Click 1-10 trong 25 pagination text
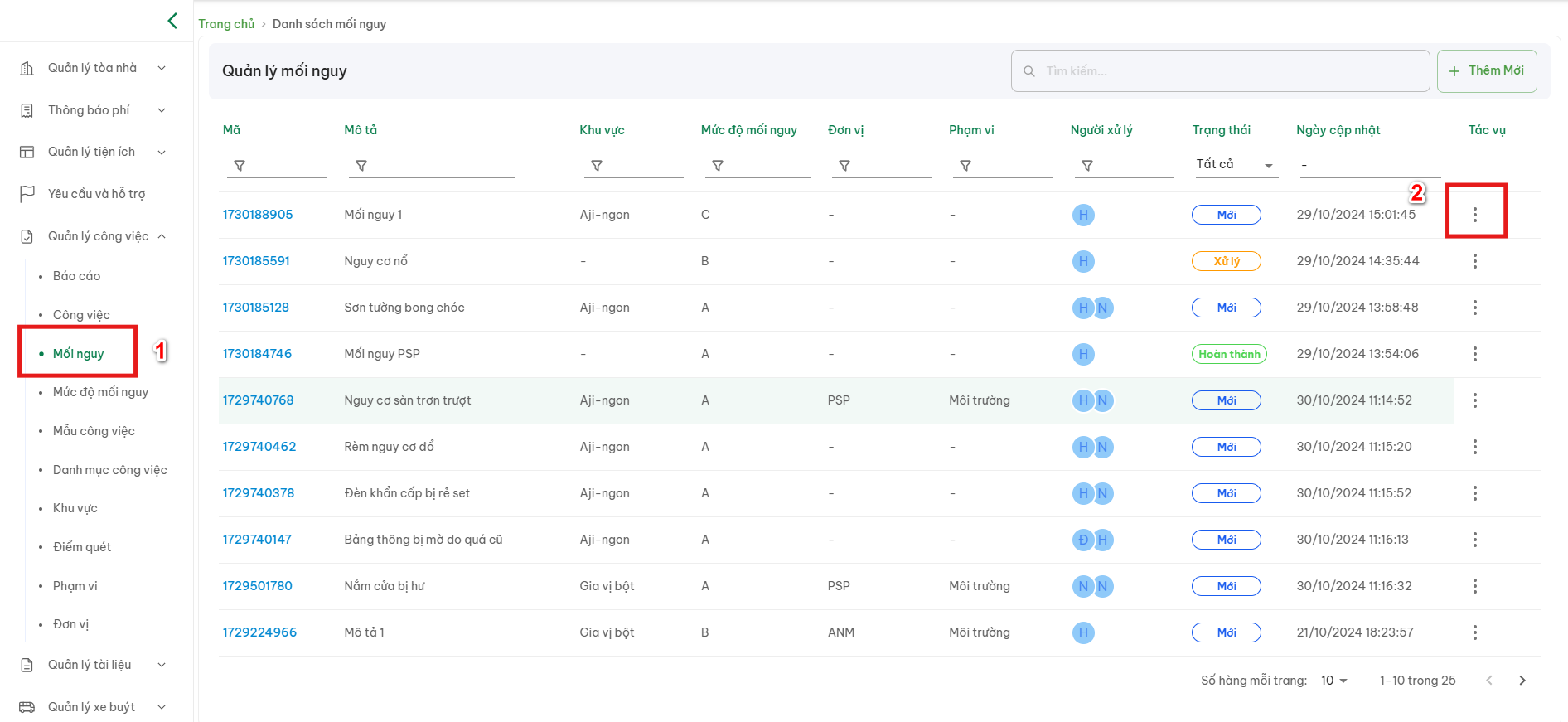This screenshot has height=722, width=1568. point(1417,681)
